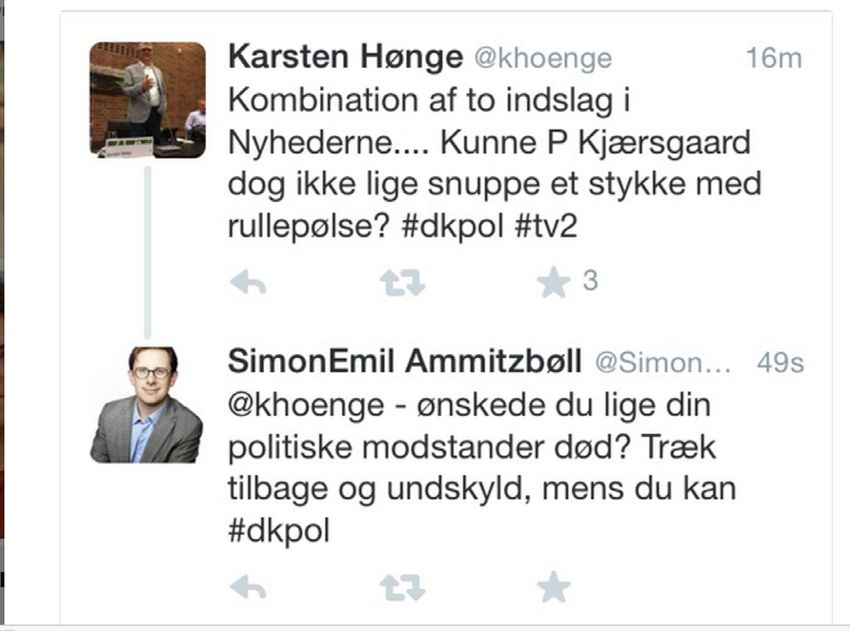Retweet SimonEmil Ammitzbøll's tweet

(x=402, y=588)
